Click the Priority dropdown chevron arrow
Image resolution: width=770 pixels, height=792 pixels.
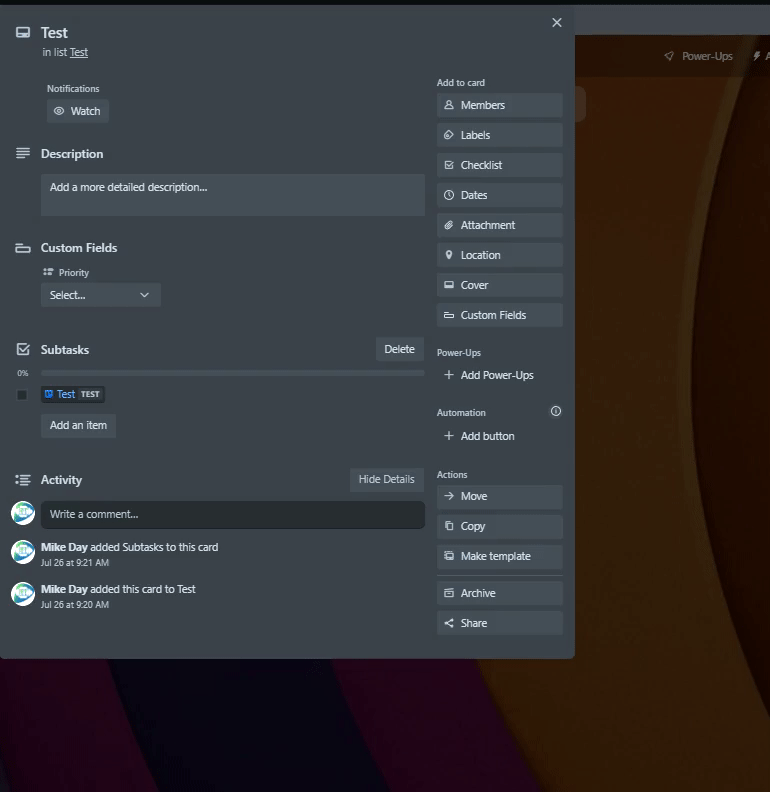145,295
